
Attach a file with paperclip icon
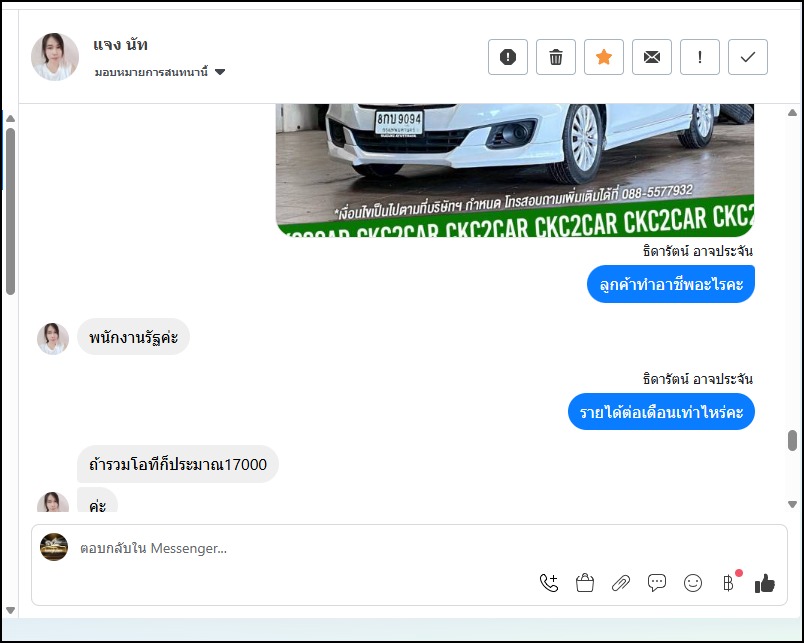621,583
